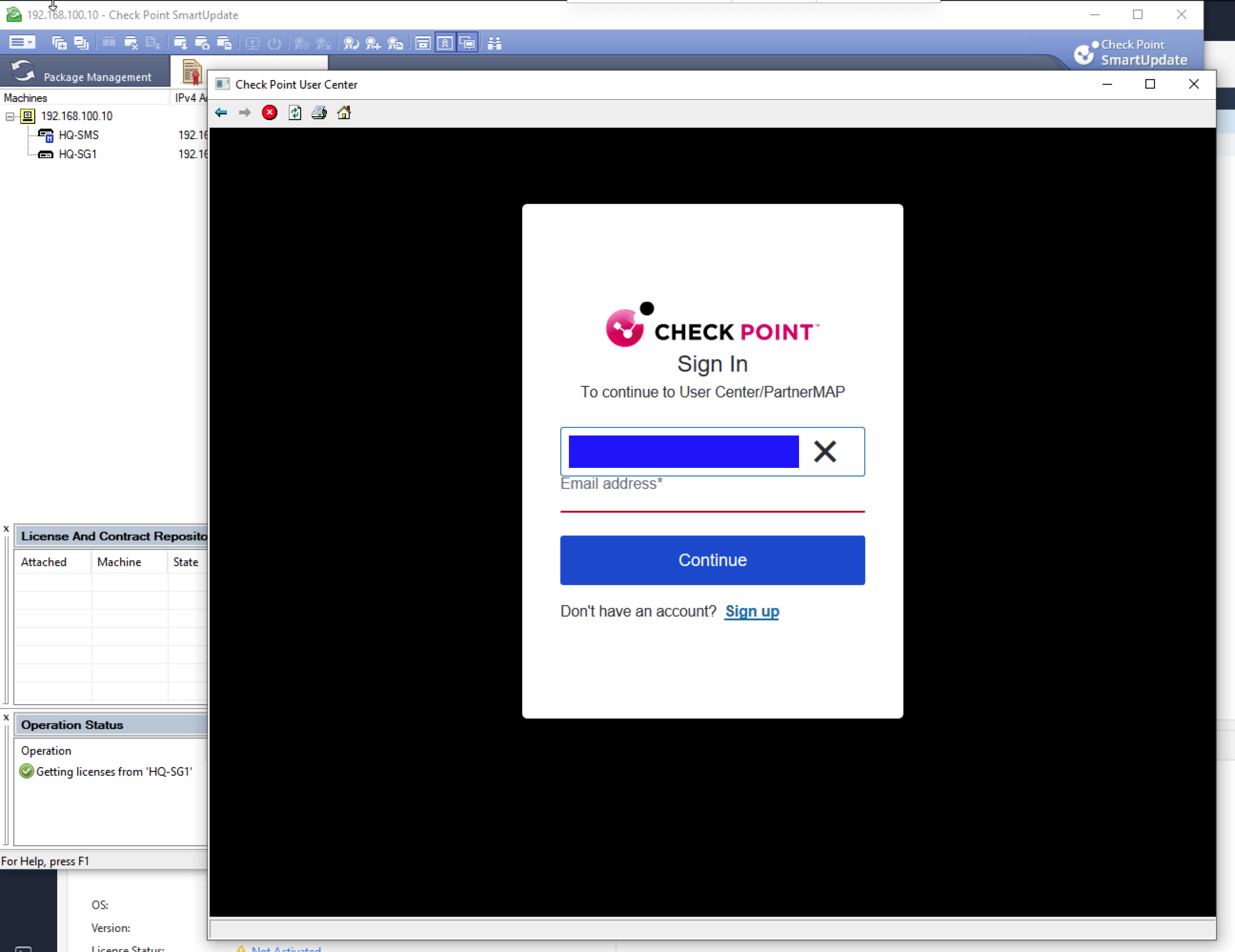Open the hamburger menu dropdown
Viewport: 1235px width, 952px height.
[21, 42]
